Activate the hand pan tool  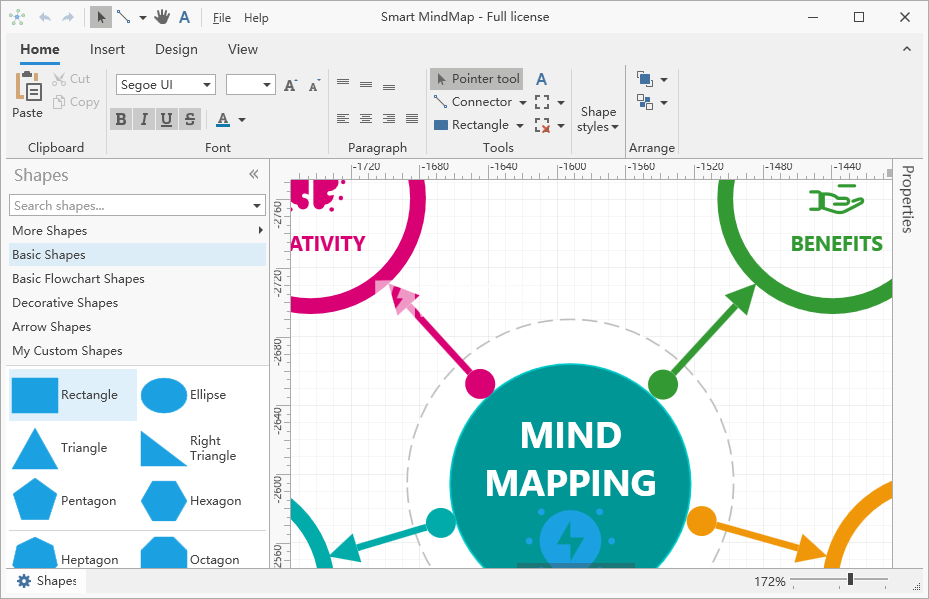pyautogui.click(x=162, y=17)
